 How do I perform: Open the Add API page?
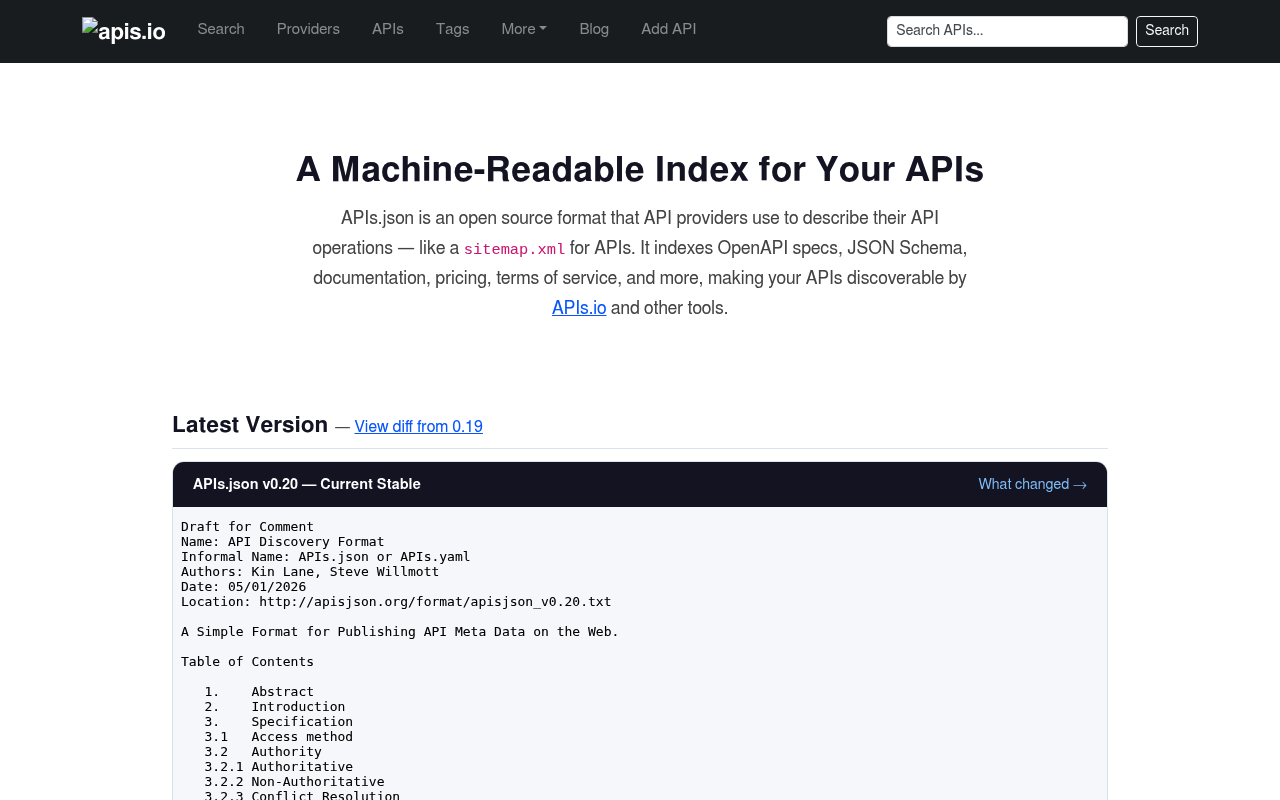click(669, 30)
